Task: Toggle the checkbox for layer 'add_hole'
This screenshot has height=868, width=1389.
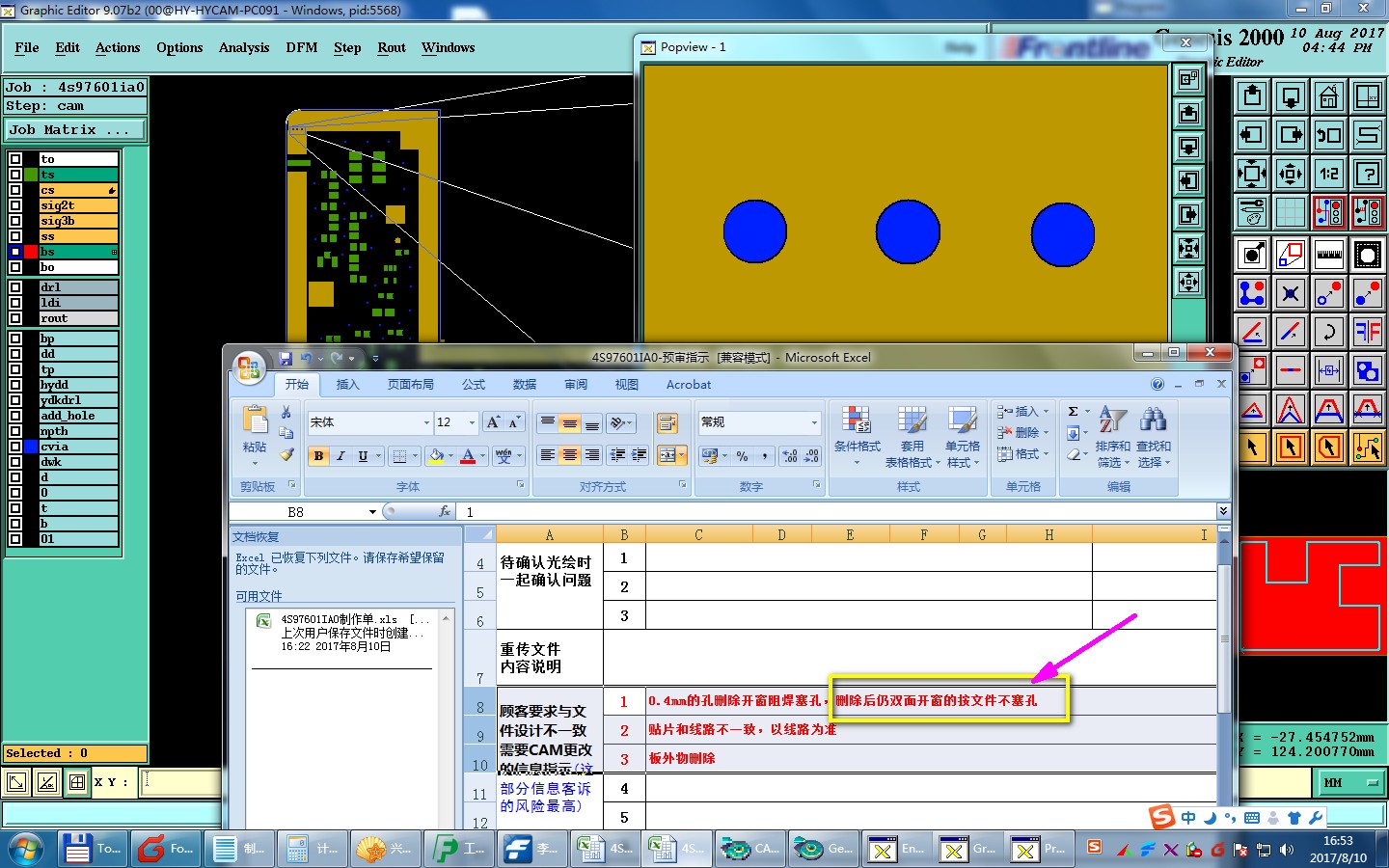Action: click(x=15, y=416)
